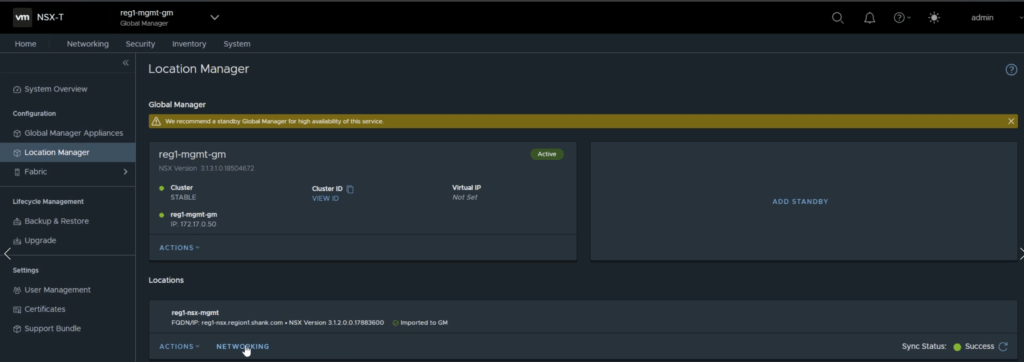Viewport: 1024px width, 362px height.
Task: Switch to the Security tab
Action: (x=140, y=44)
